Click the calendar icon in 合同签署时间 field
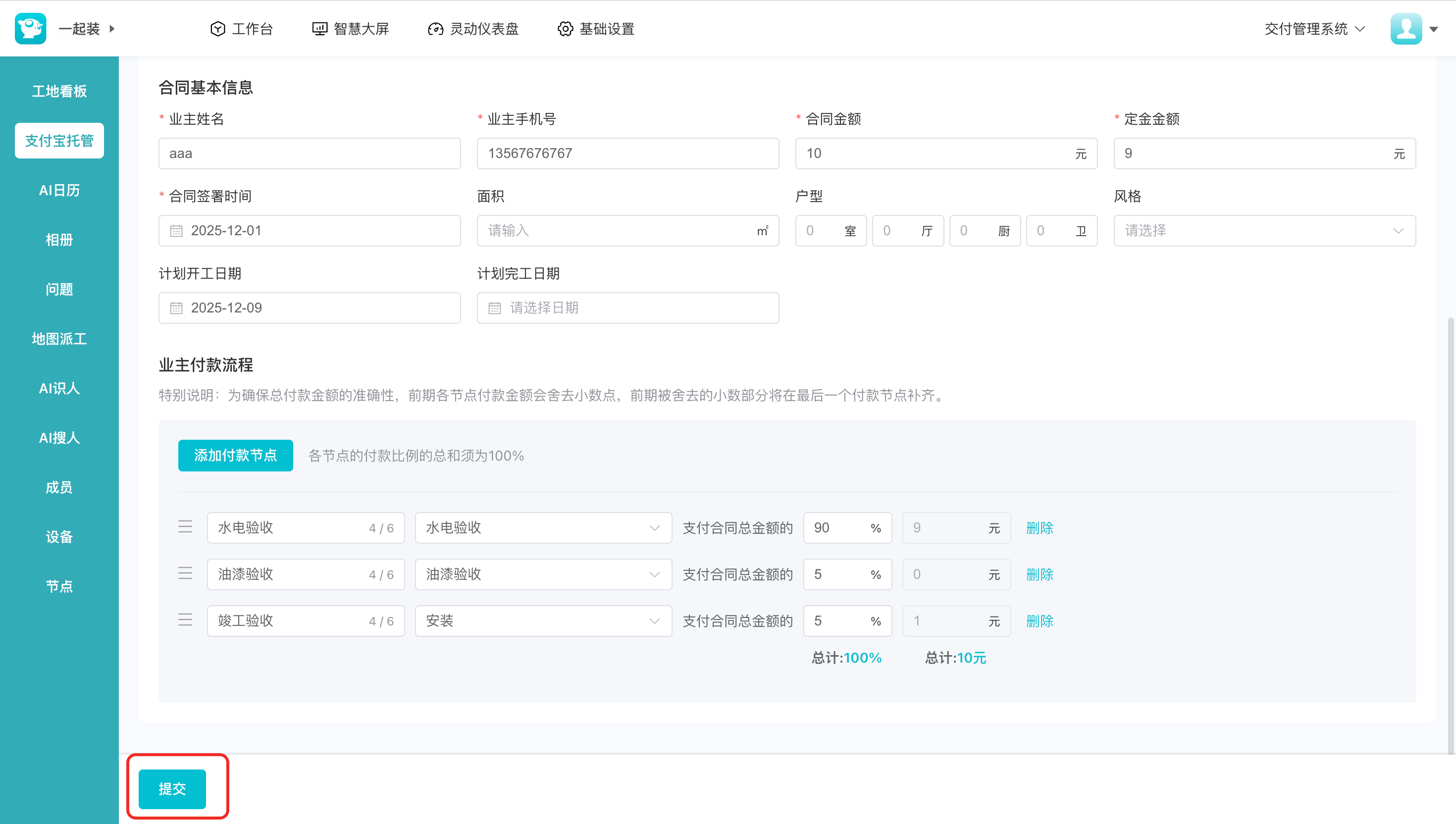Screen dimensions: 1456x824 click(177, 231)
